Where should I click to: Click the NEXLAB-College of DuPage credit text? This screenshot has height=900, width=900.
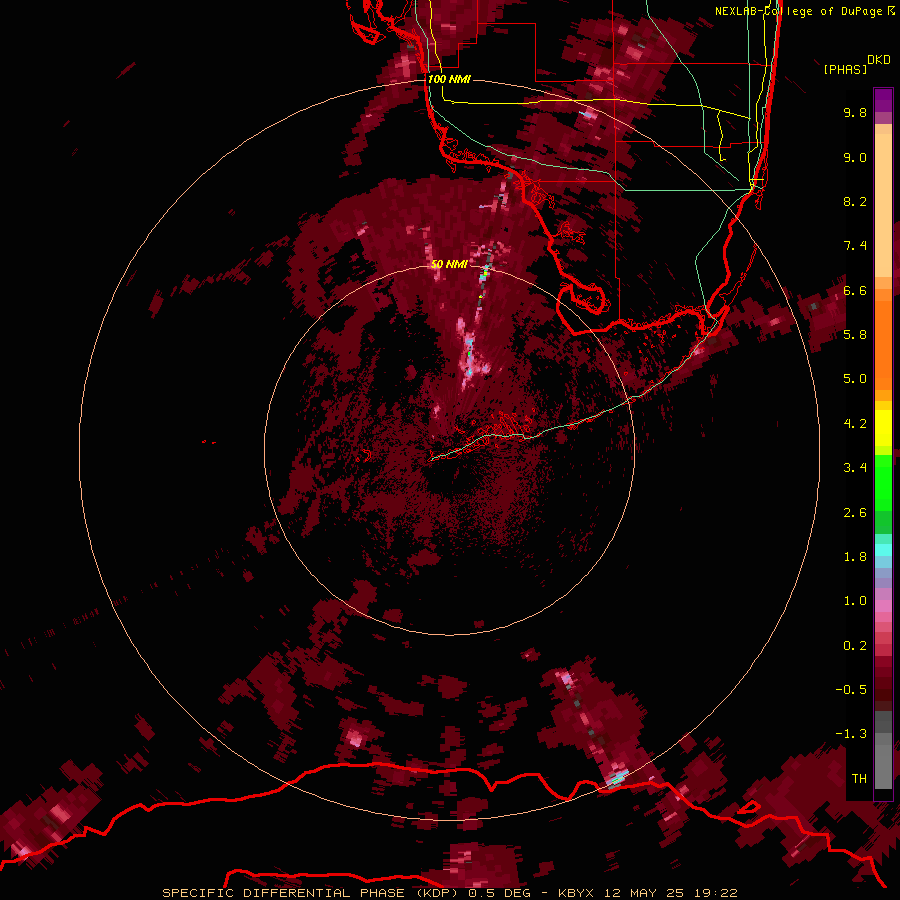[x=799, y=11]
